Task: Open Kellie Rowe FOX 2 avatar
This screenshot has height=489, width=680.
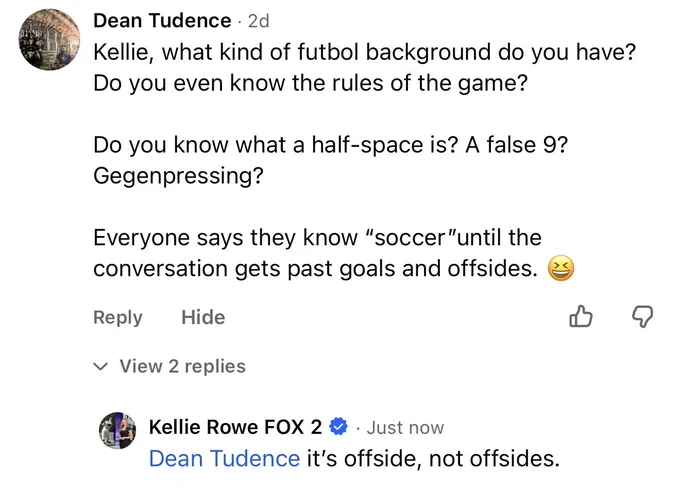Action: 117,430
